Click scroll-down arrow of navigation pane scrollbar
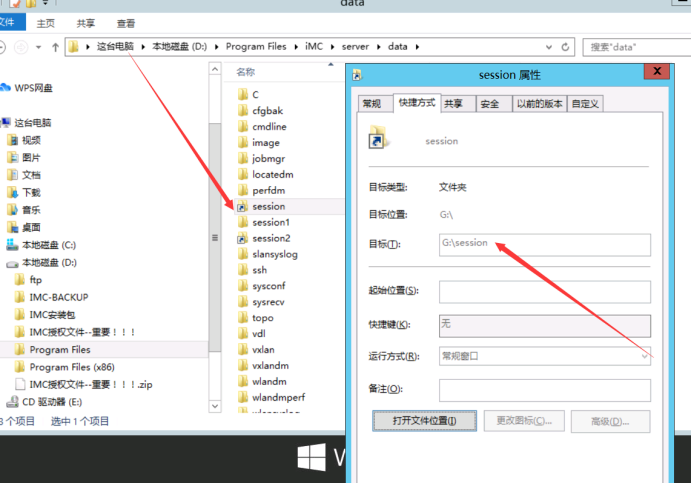Screen dimensions: 692x483 point(214,406)
